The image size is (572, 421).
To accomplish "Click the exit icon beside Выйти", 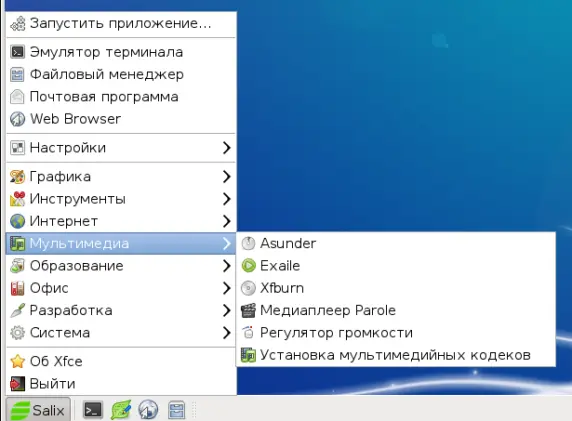I will pos(18,384).
